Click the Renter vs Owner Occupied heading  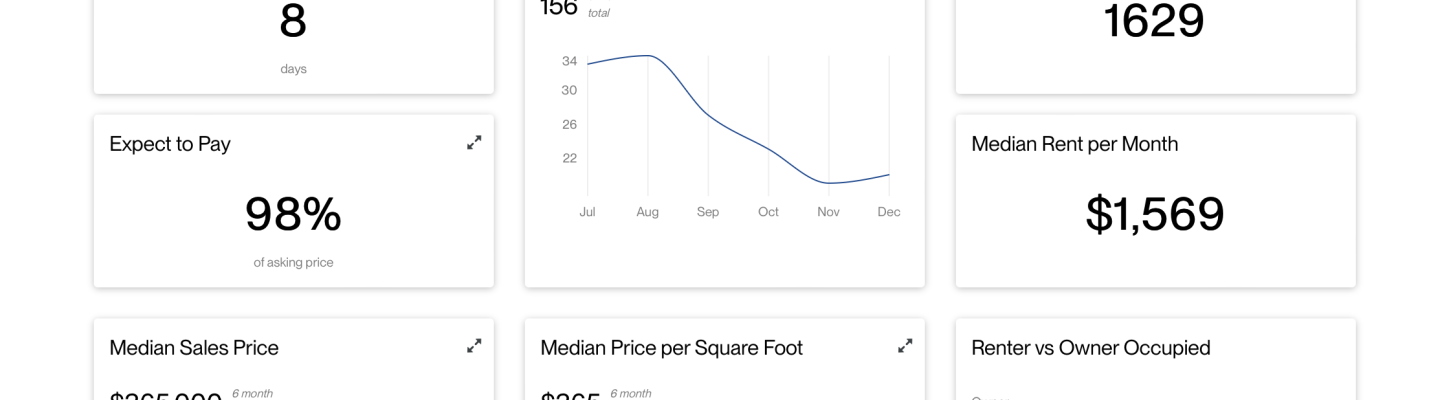[x=1091, y=348]
